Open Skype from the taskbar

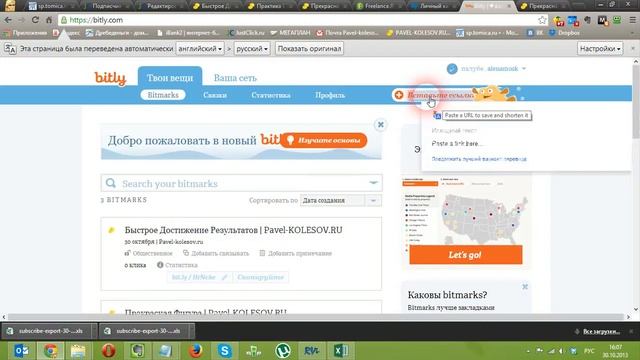pos(224,351)
